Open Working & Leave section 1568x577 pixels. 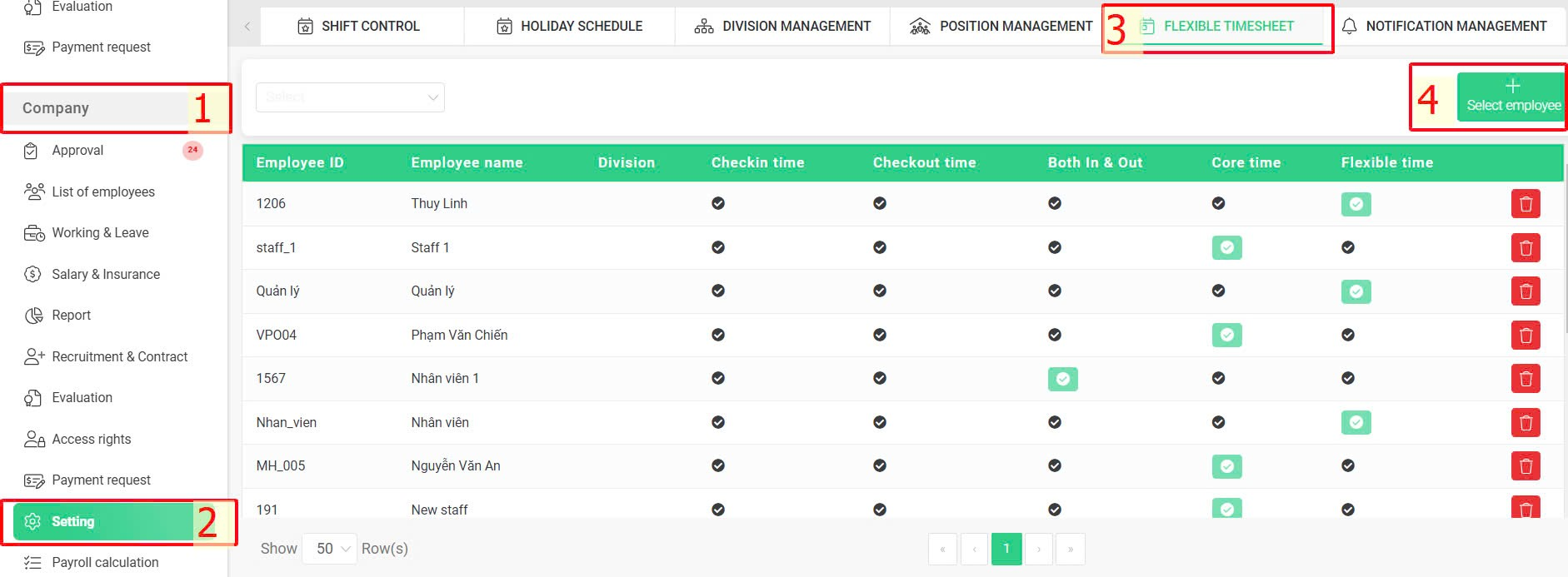tap(100, 233)
